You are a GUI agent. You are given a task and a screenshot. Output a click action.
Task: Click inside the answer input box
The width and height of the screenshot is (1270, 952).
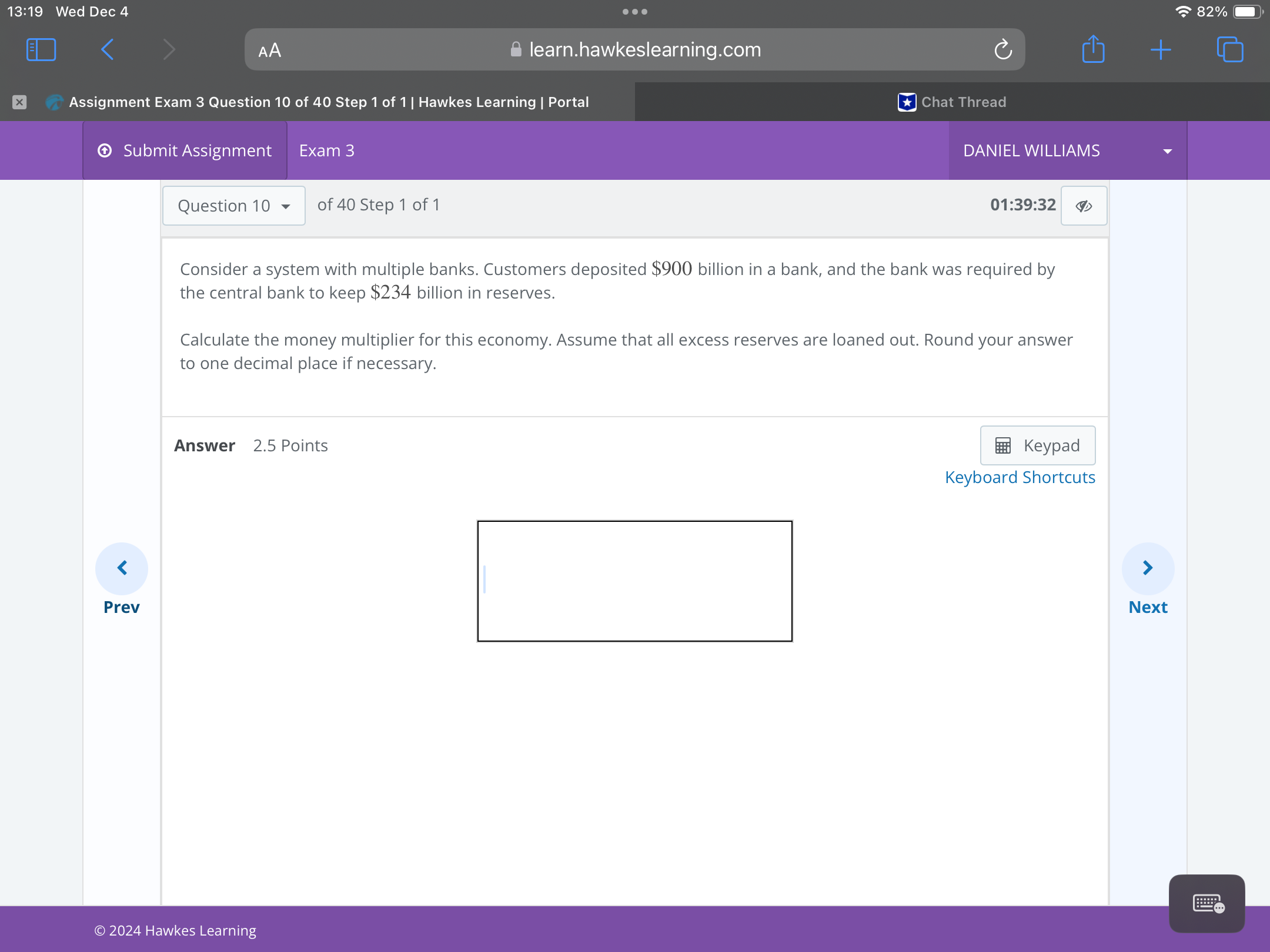click(634, 581)
